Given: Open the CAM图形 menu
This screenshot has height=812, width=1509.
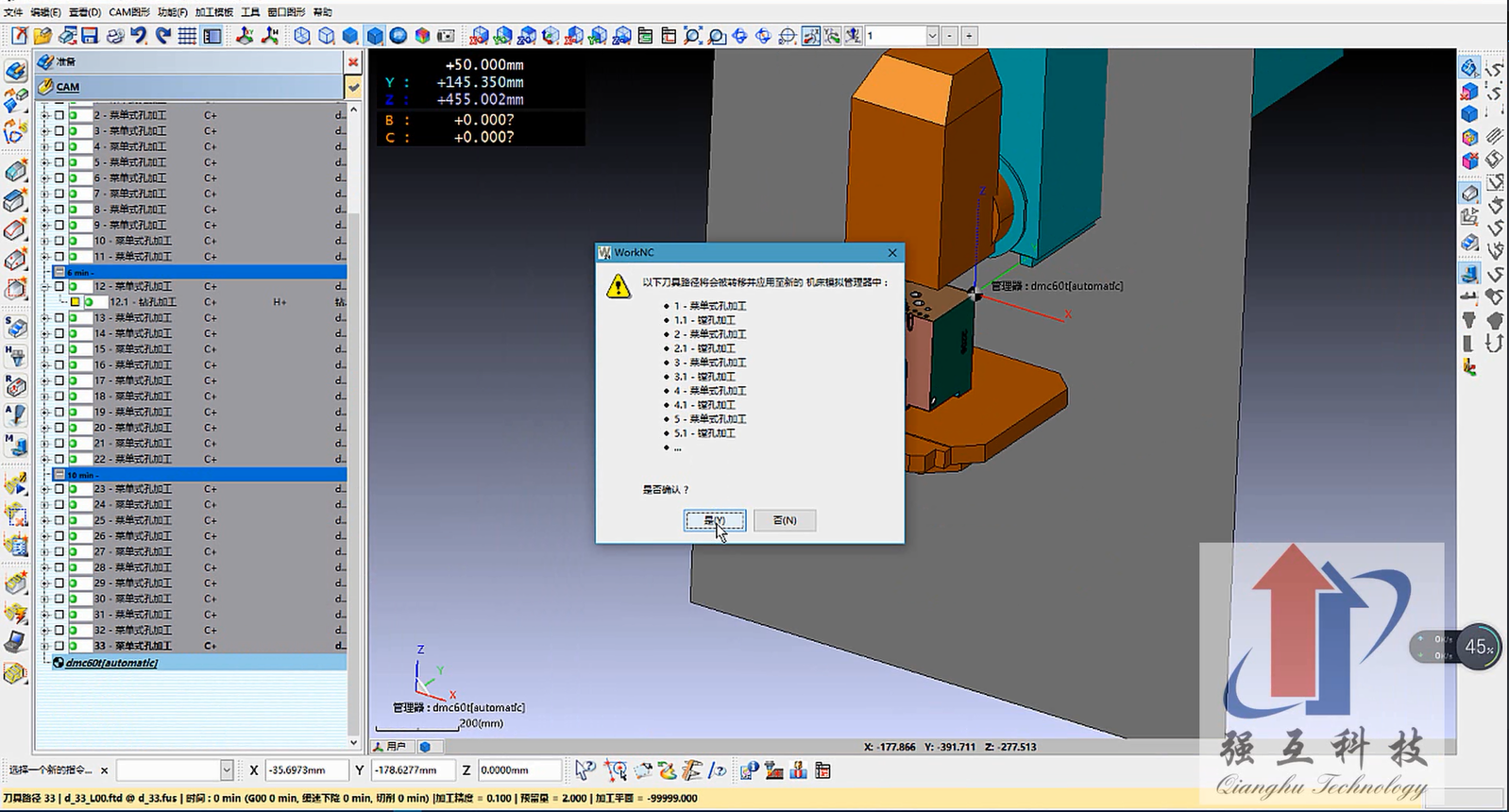Looking at the screenshot, I should point(129,12).
